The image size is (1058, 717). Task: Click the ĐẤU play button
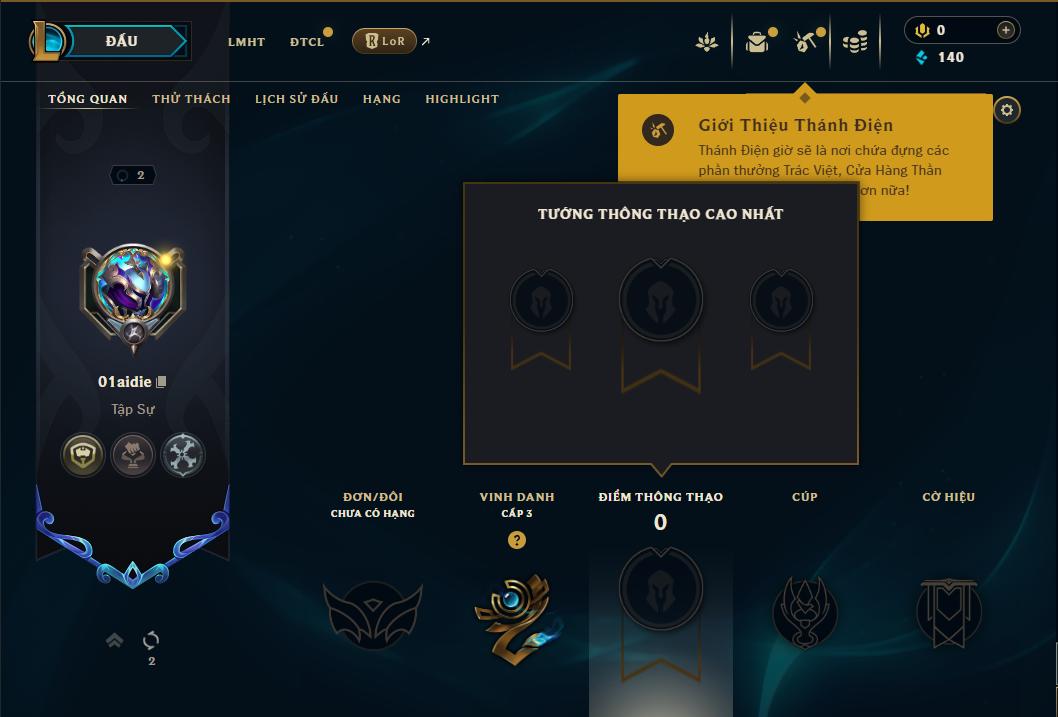pos(126,41)
